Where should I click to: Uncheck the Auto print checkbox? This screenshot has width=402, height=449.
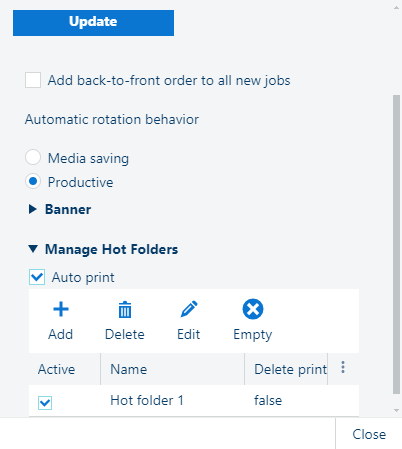click(37, 277)
